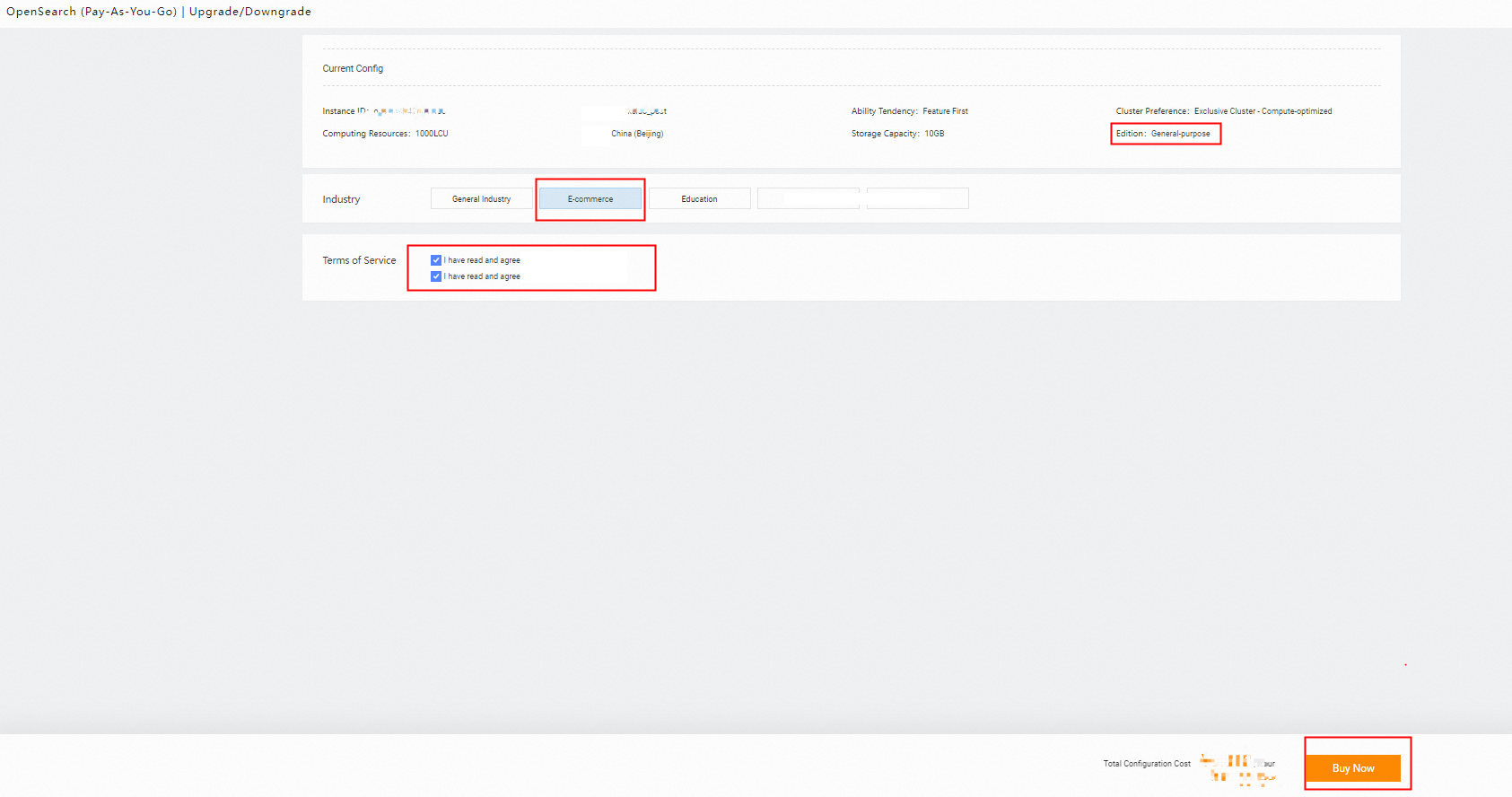Click the 'Terms of Service' label
The image size is (1512, 797).
[359, 260]
